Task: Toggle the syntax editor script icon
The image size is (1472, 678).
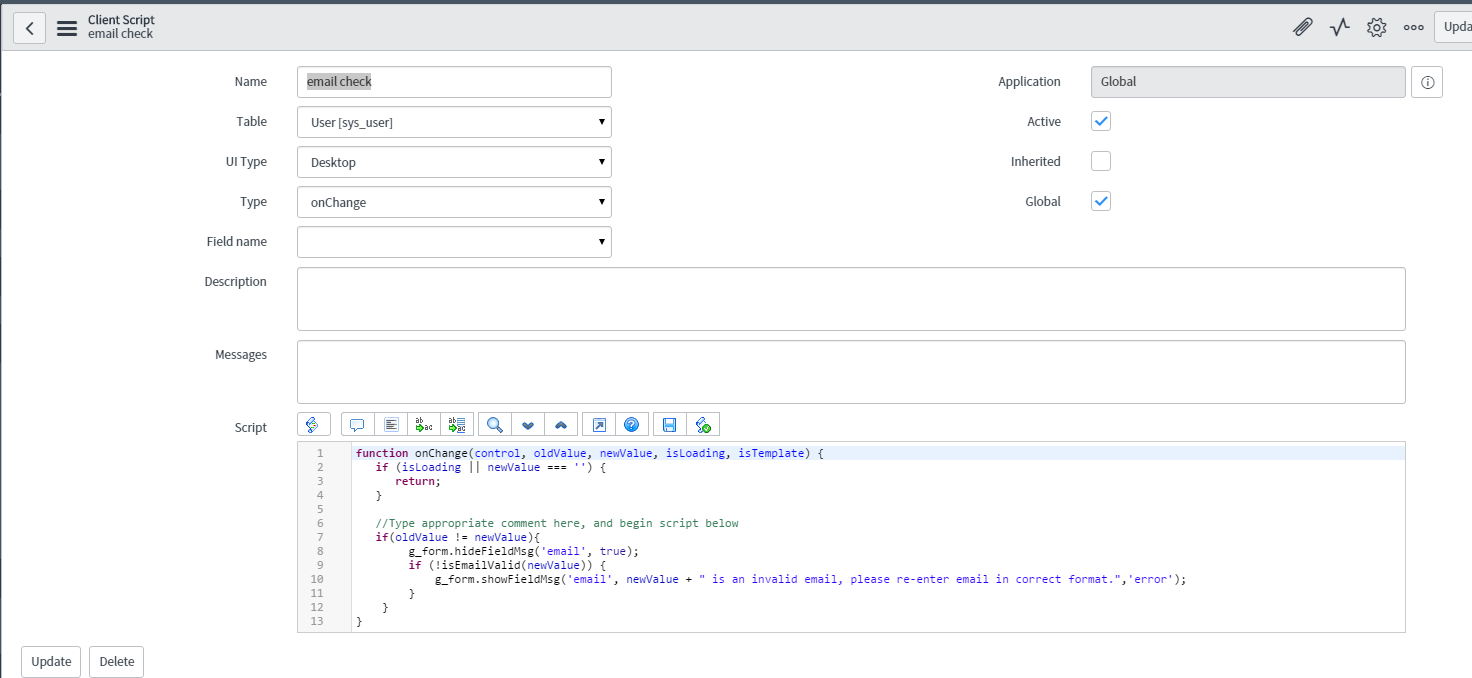Action: pos(313,424)
